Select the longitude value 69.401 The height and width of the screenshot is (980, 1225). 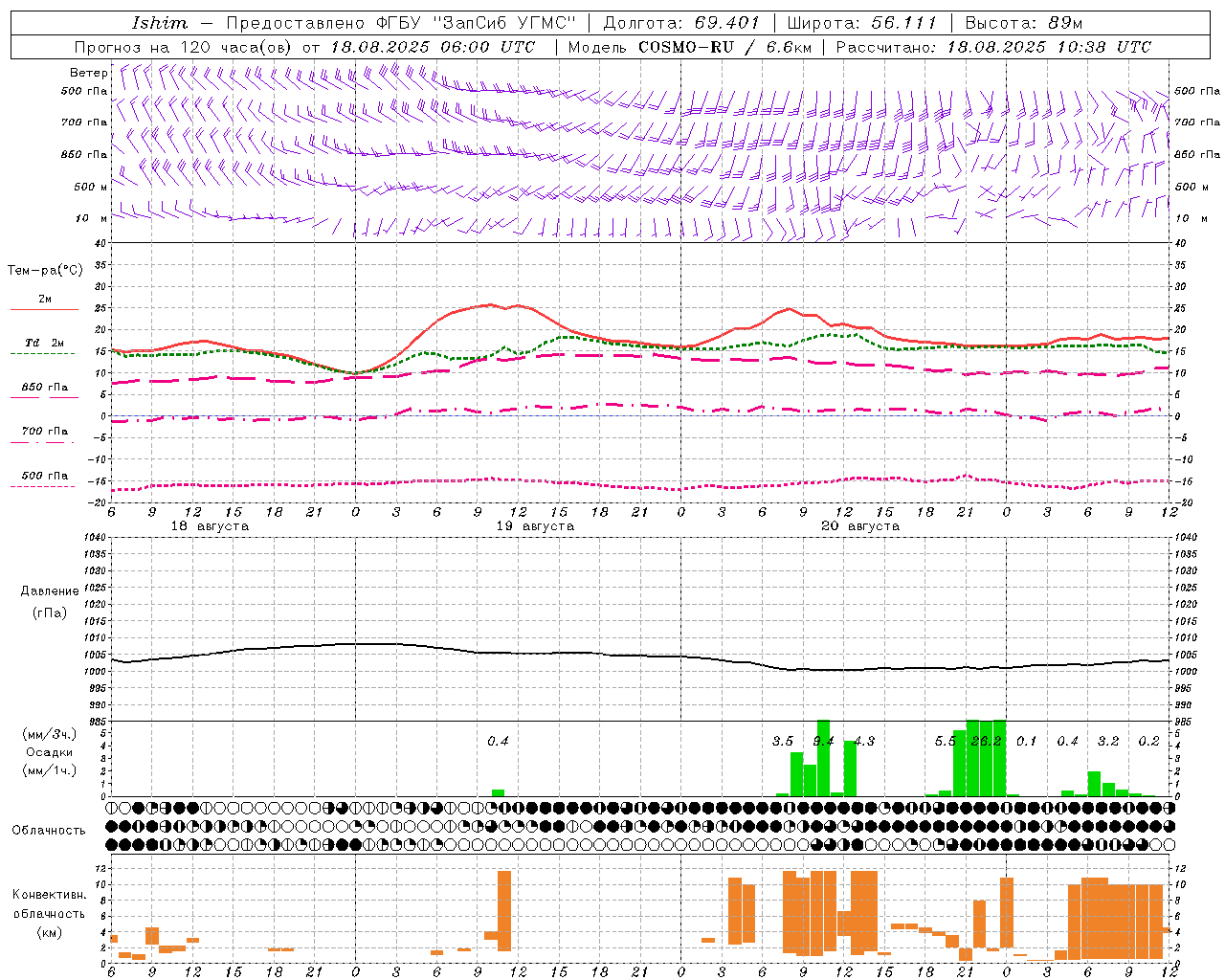coord(727,23)
